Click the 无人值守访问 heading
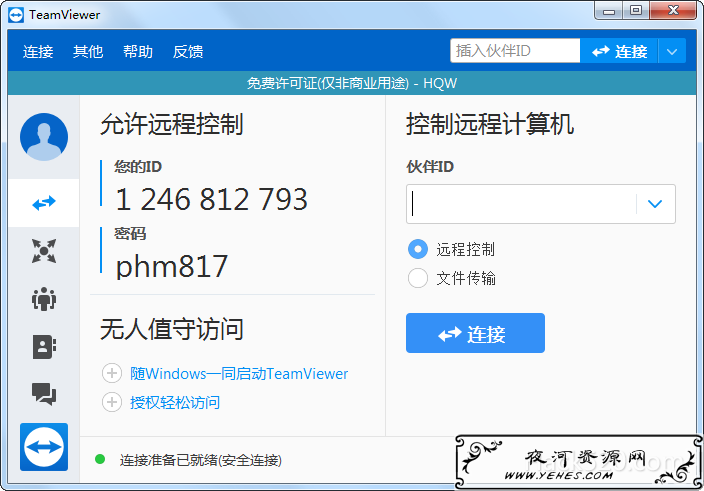The height and width of the screenshot is (491, 704). click(172, 329)
